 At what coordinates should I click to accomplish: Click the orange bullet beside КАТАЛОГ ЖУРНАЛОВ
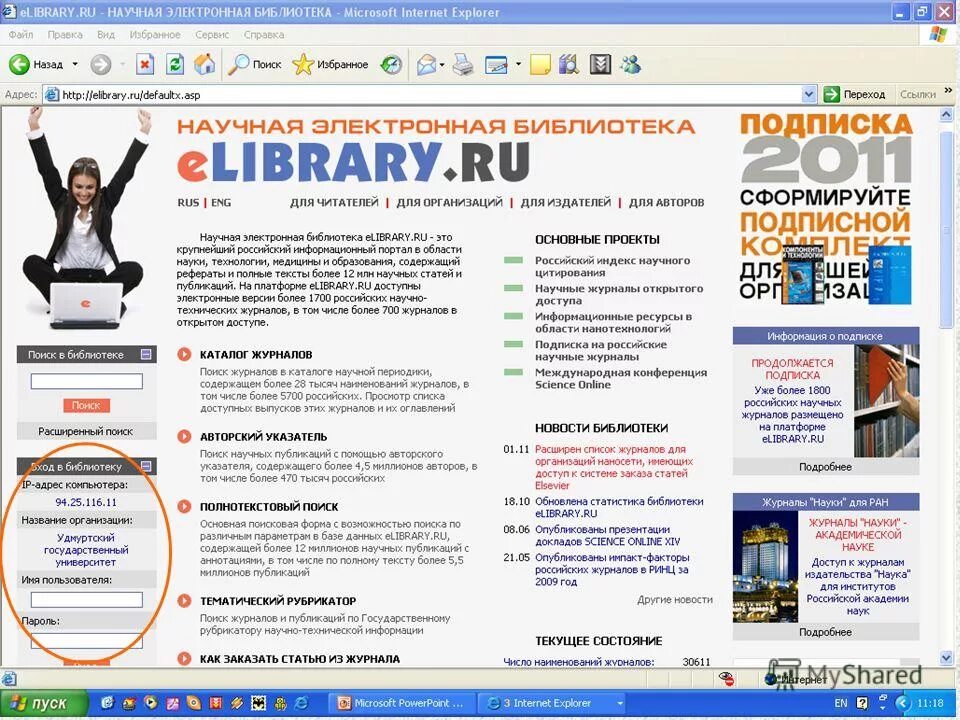(x=184, y=354)
